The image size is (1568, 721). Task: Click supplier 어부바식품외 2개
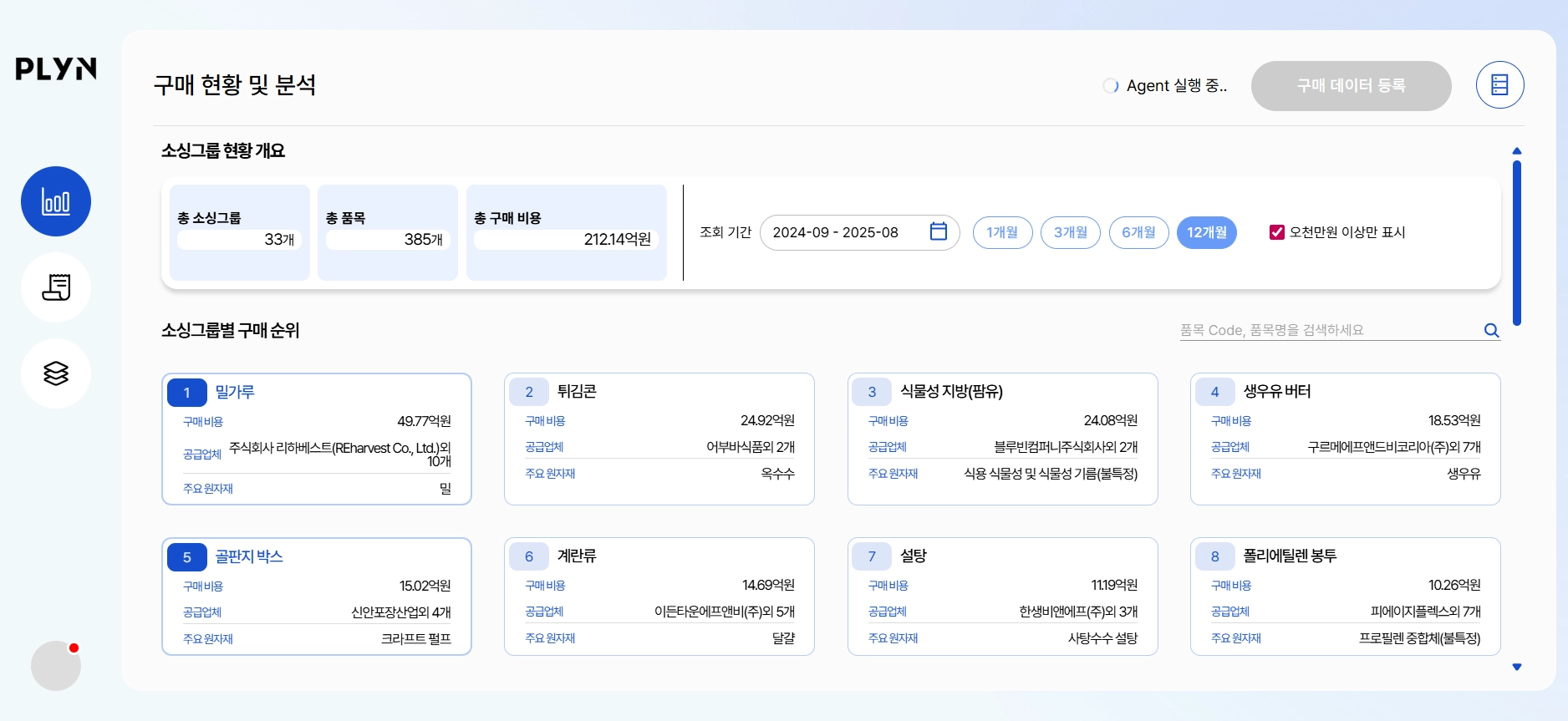coord(751,447)
